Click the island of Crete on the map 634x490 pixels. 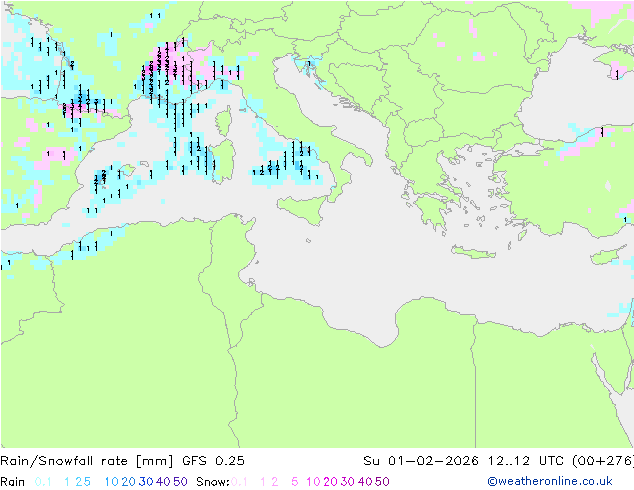tap(473, 252)
